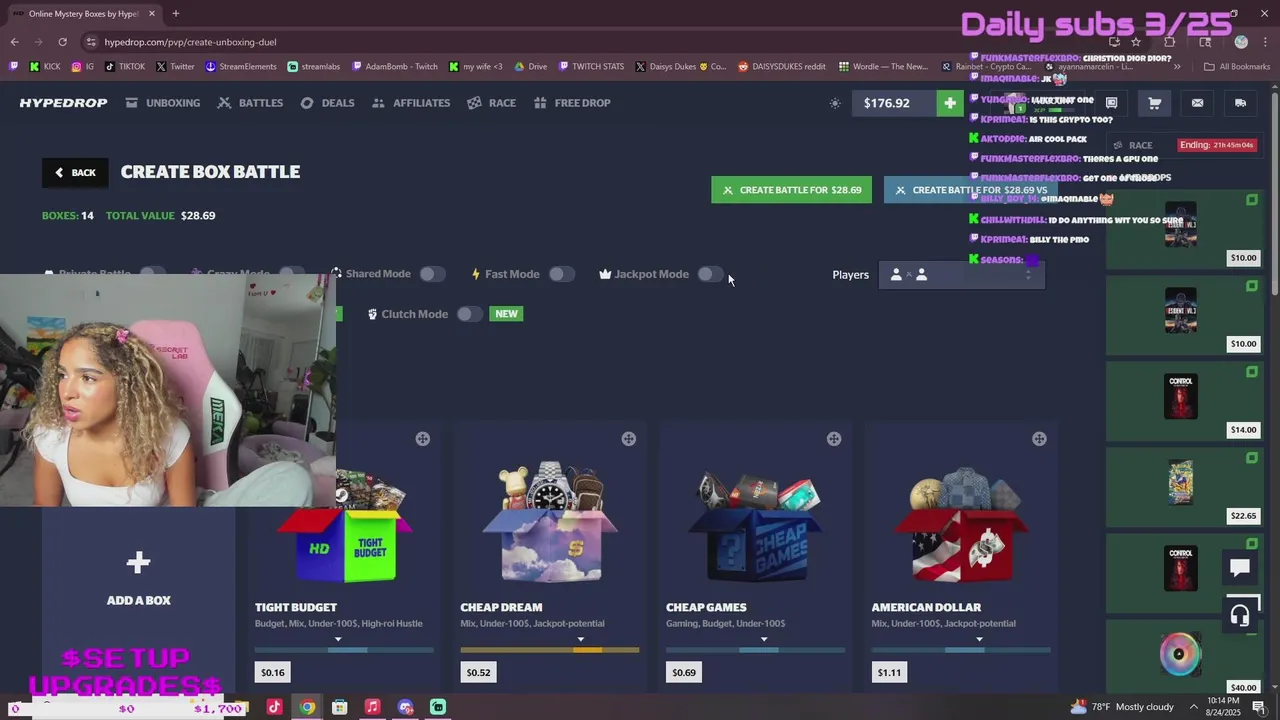This screenshot has width=1280, height=720.
Task: Open the Players count dropdown
Action: [962, 274]
